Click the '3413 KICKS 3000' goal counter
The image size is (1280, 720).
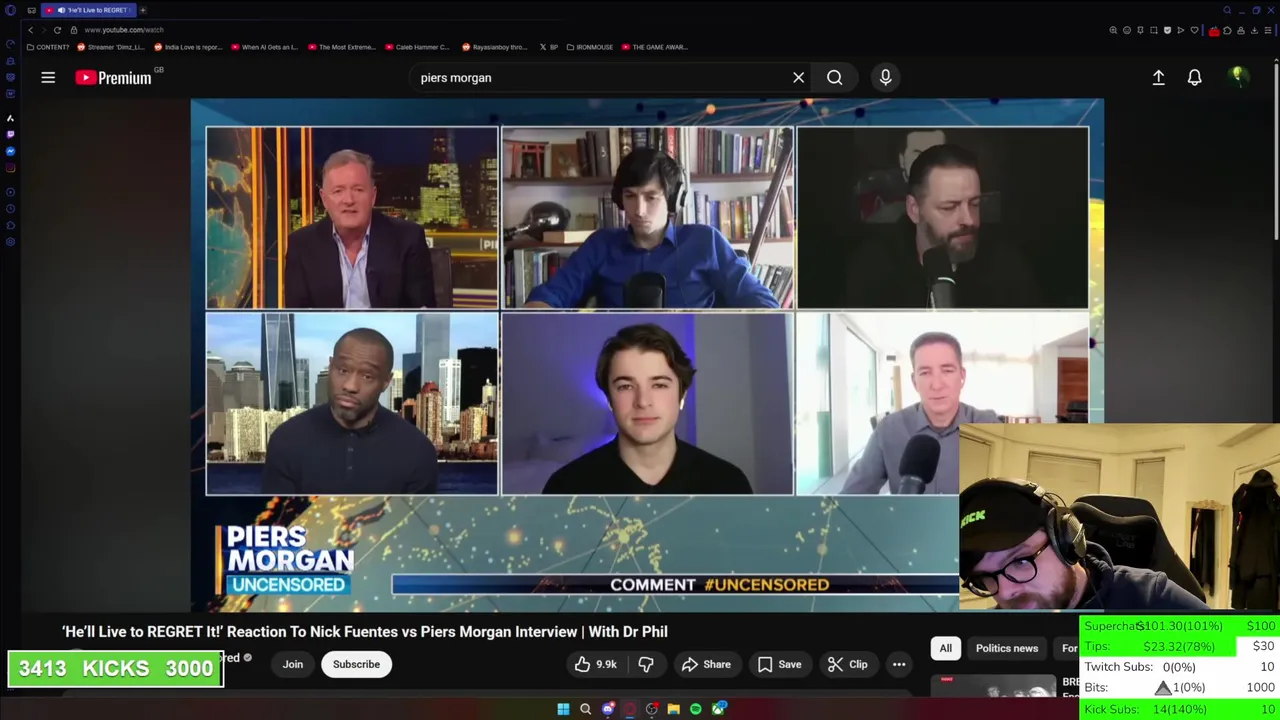(115, 669)
